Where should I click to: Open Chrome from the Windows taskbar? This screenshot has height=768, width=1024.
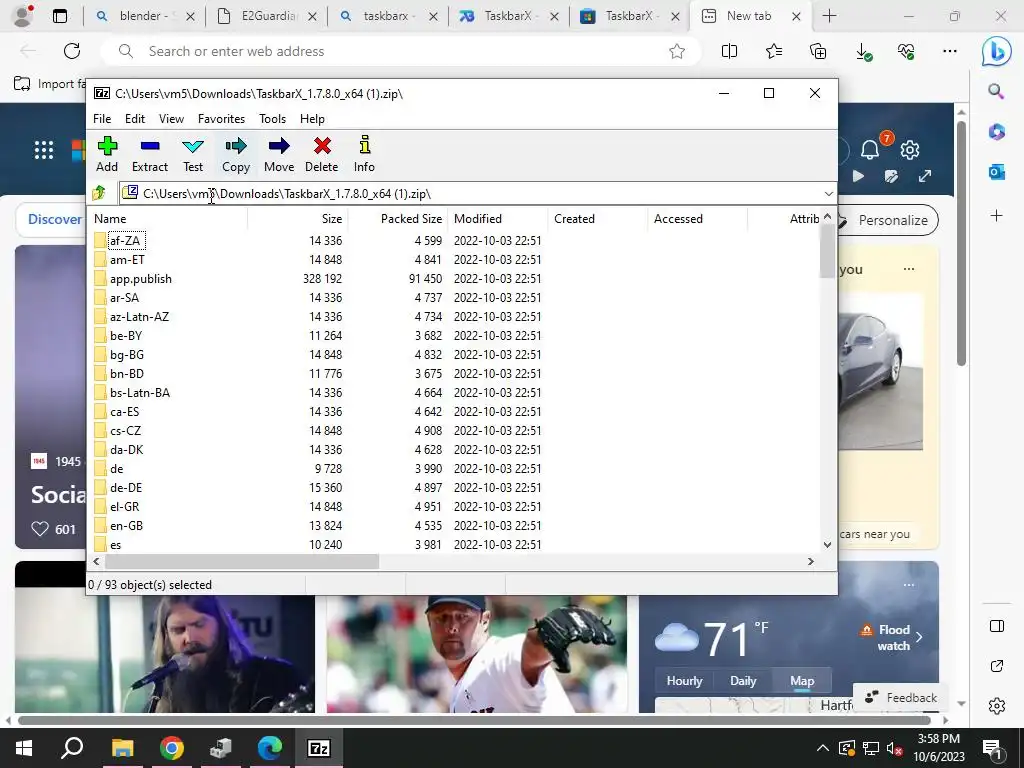click(x=172, y=748)
